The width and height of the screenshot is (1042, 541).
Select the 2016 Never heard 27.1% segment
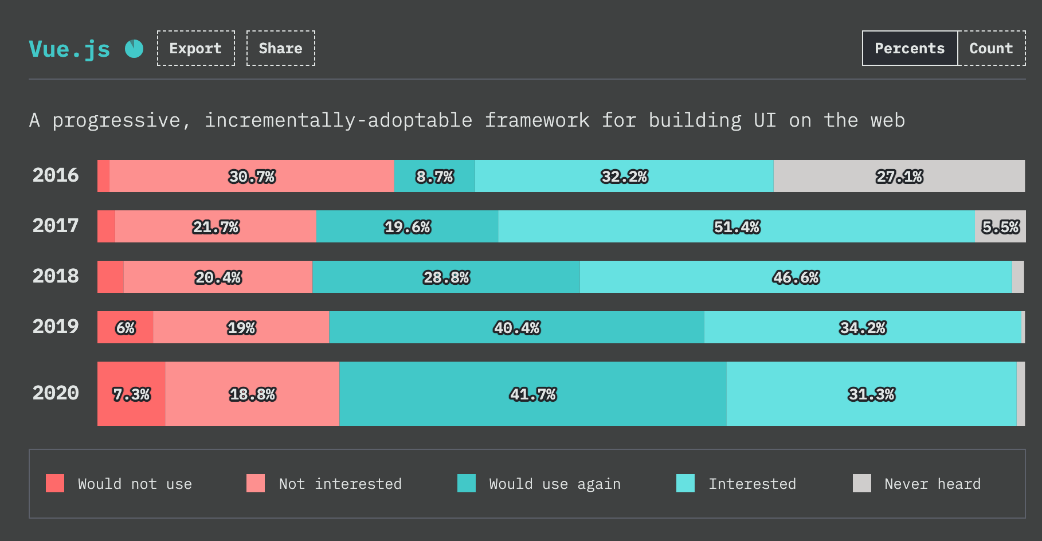[899, 176]
